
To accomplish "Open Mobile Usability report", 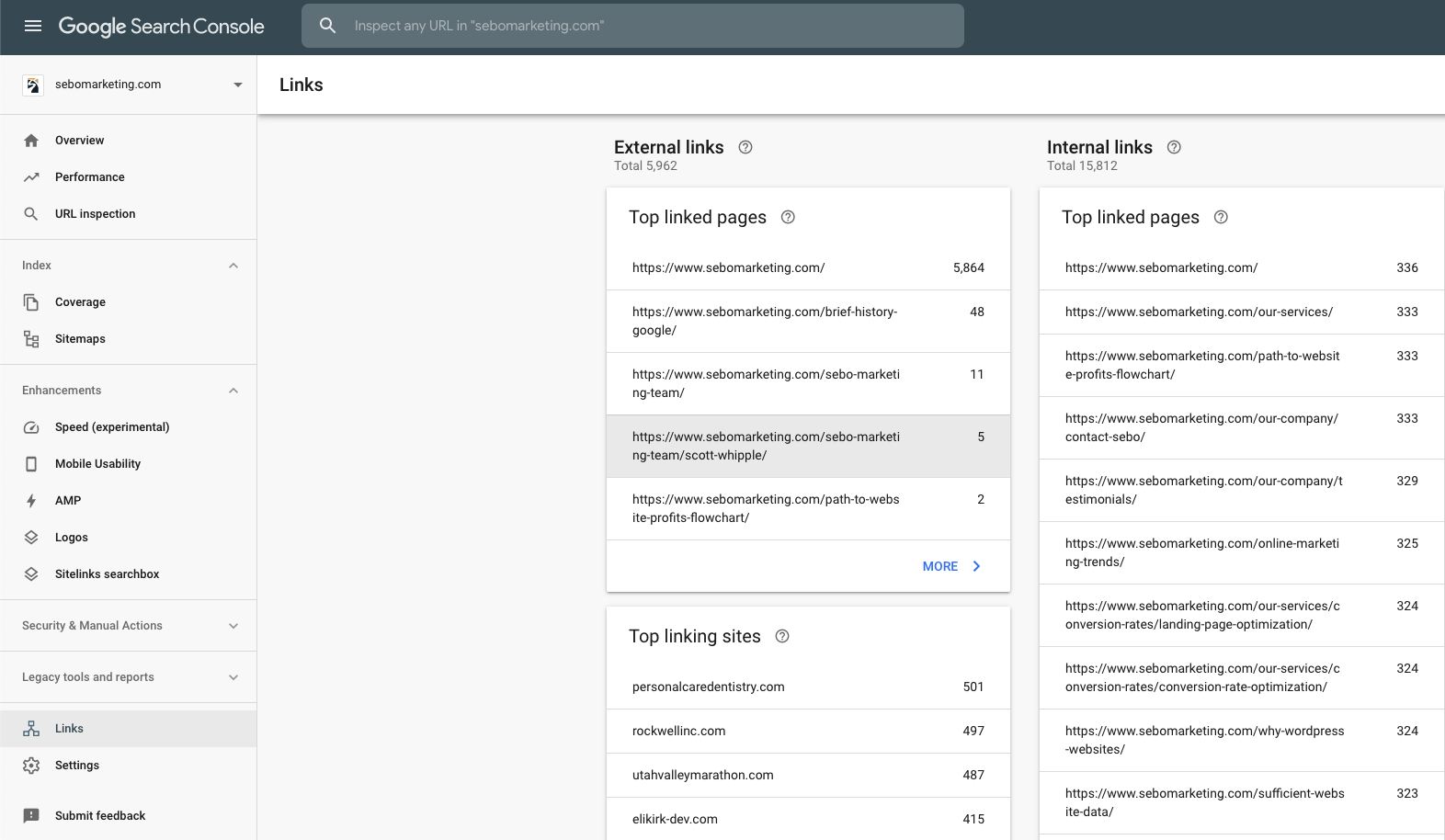I will coord(97,464).
